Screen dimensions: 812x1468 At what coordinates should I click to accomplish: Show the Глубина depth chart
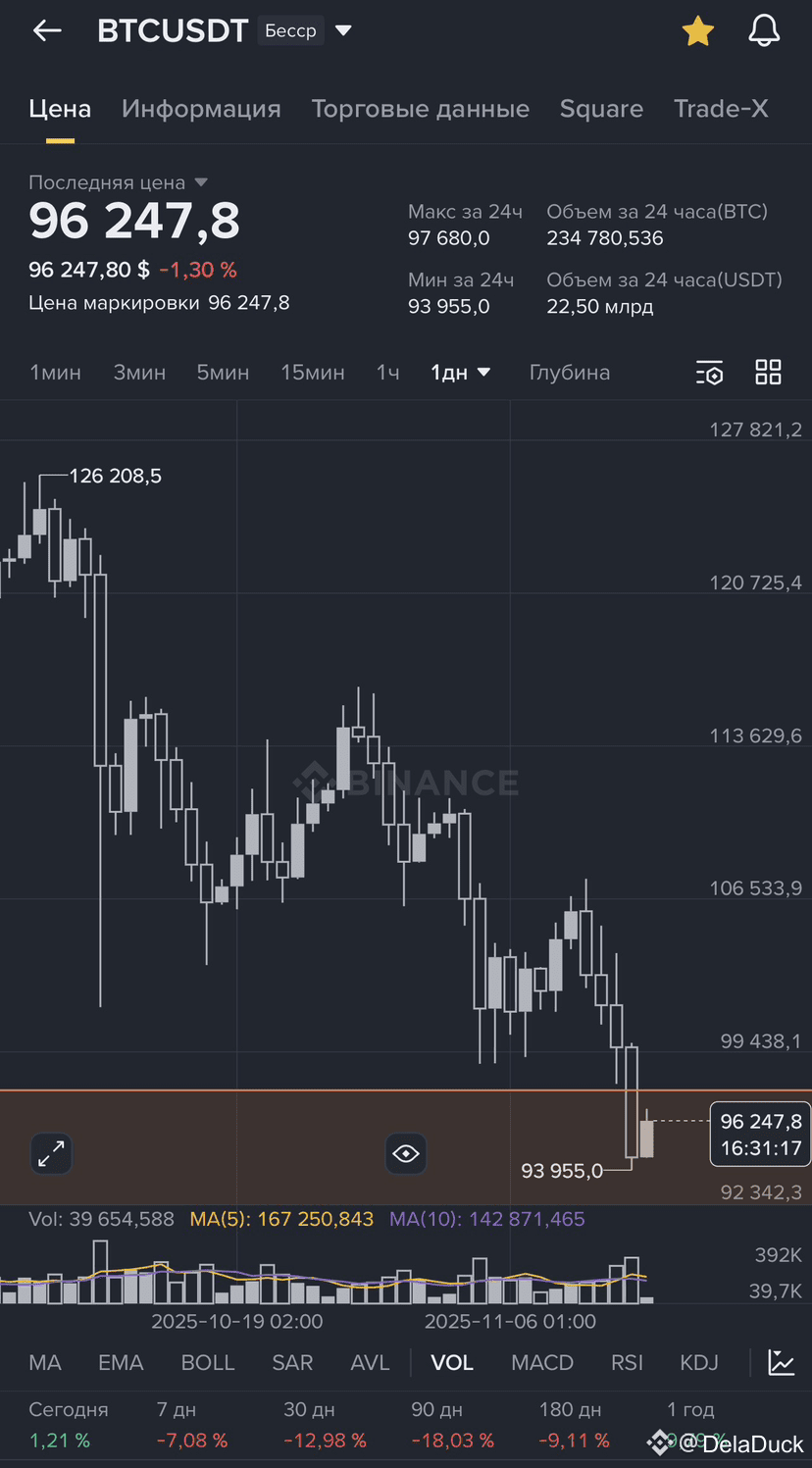click(570, 373)
